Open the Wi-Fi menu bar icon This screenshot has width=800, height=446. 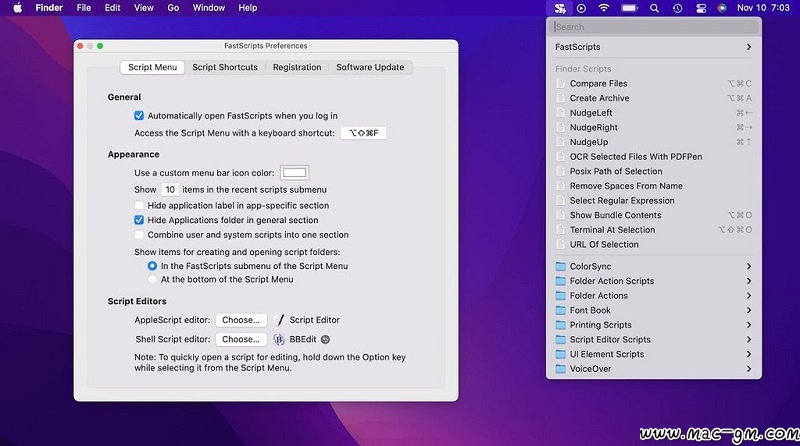[x=604, y=8]
